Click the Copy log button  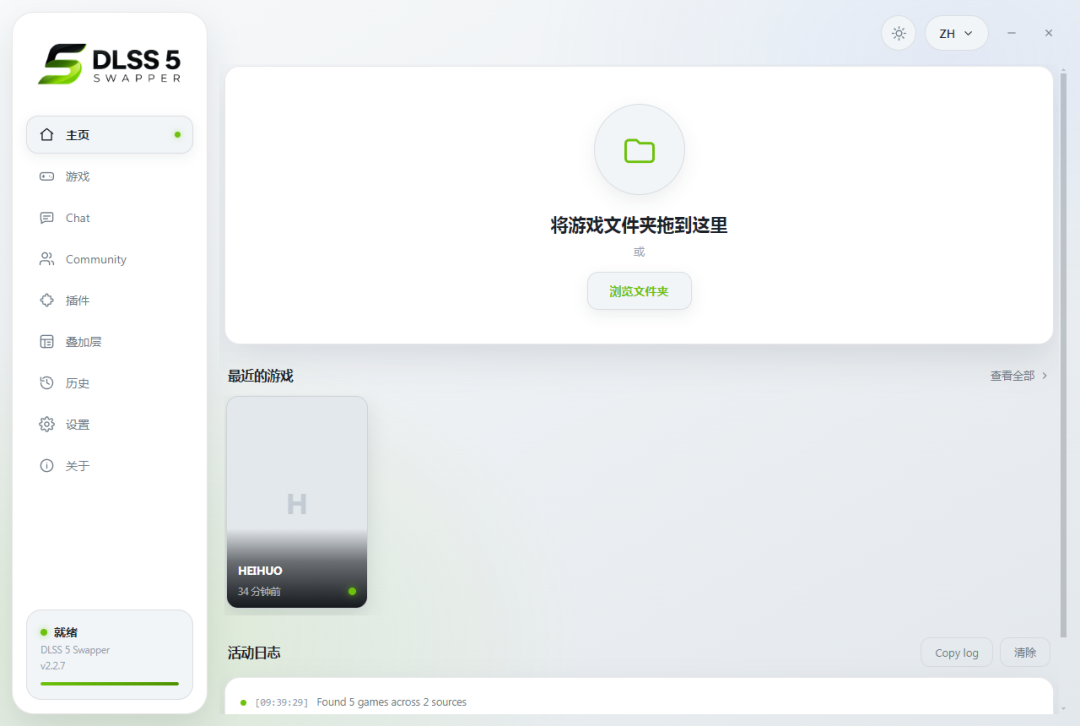[x=956, y=652]
